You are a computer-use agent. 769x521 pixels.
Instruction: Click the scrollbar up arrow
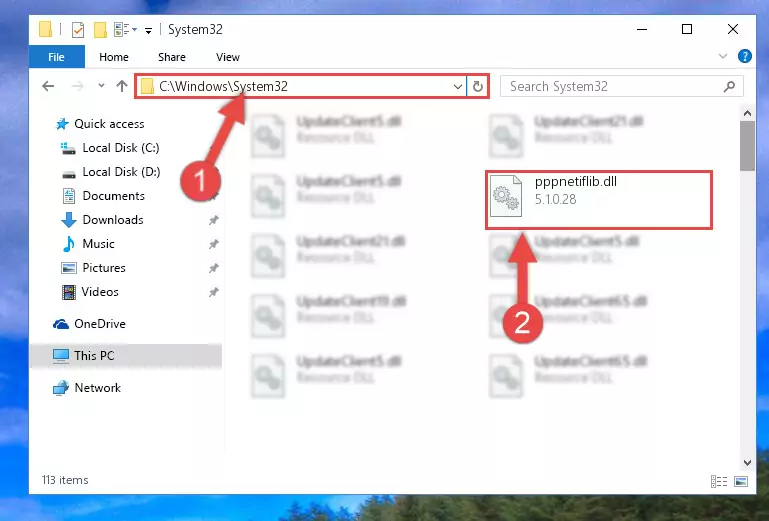click(x=747, y=113)
